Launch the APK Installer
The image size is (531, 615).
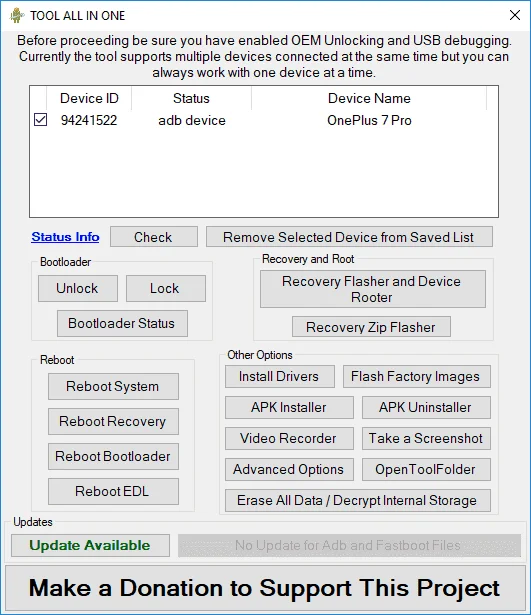point(289,407)
